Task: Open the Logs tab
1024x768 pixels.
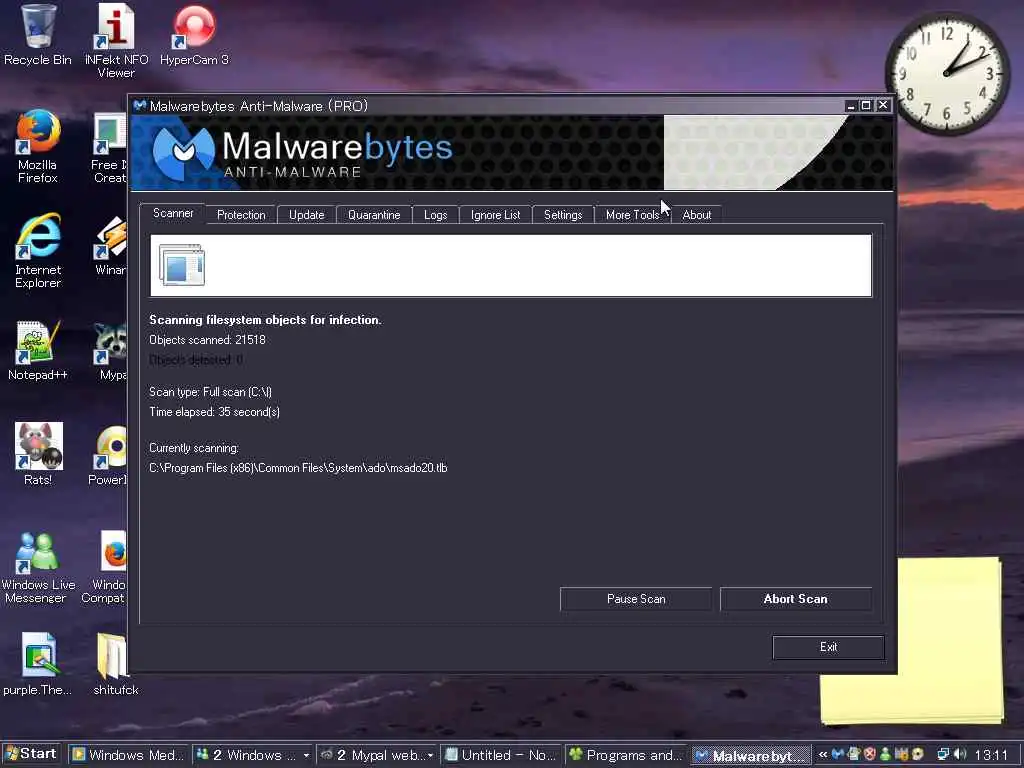Action: [436, 215]
